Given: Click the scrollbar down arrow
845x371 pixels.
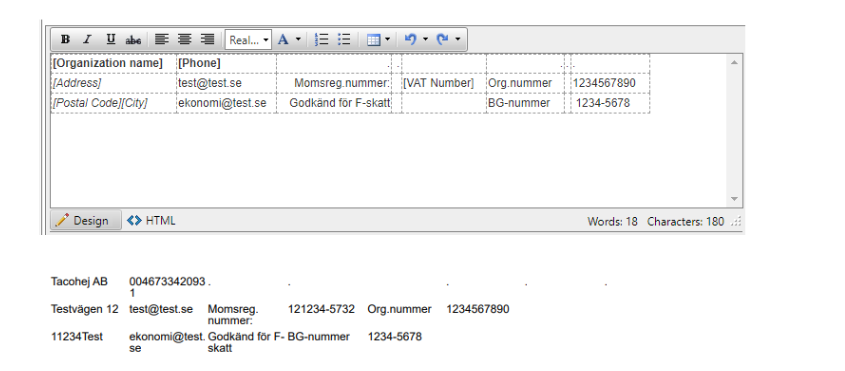Looking at the screenshot, I should [x=734, y=199].
